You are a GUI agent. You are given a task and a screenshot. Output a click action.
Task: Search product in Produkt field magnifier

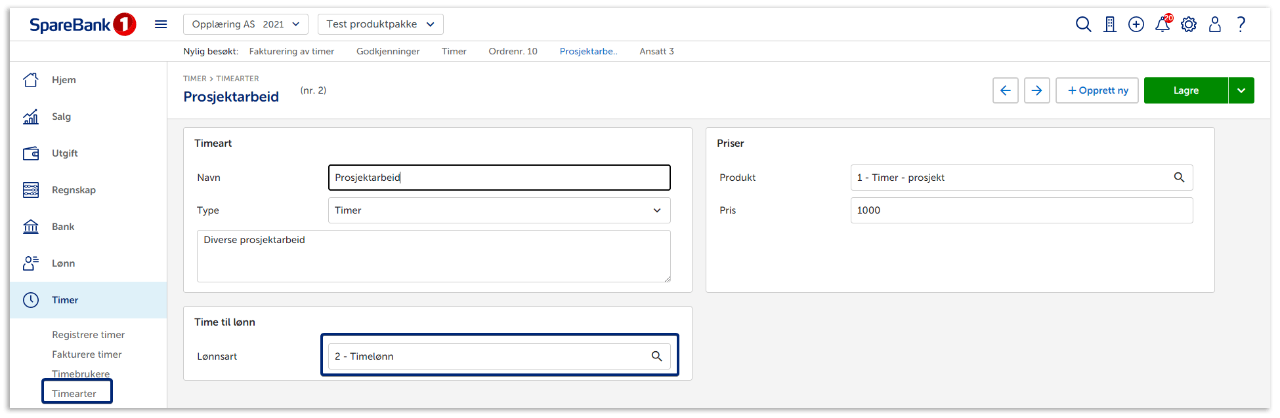coord(1179,177)
